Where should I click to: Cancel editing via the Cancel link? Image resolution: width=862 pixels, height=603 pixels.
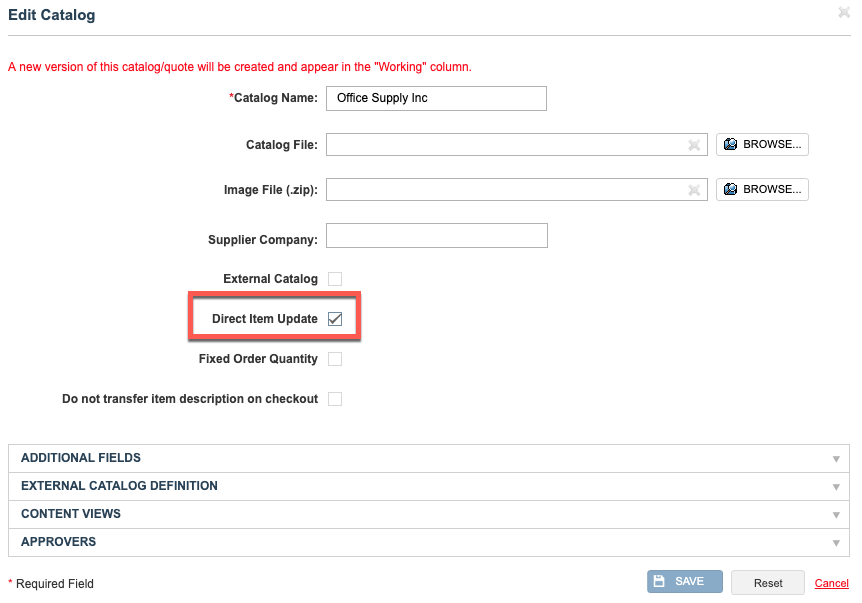[831, 583]
